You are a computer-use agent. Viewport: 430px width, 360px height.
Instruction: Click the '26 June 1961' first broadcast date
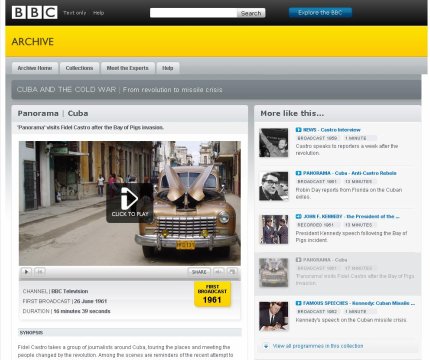click(x=90, y=301)
